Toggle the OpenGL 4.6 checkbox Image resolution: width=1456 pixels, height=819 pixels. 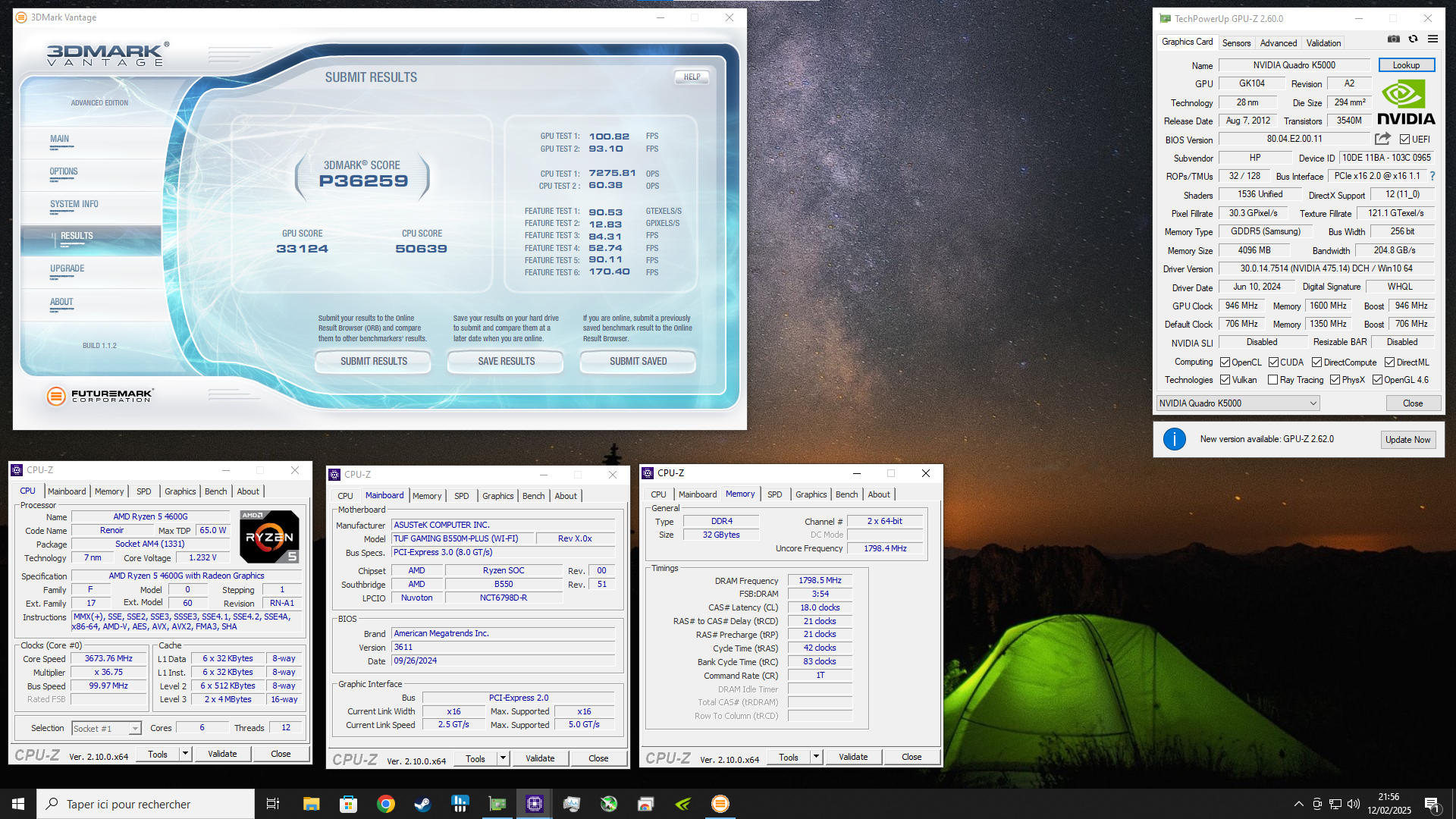(1377, 380)
